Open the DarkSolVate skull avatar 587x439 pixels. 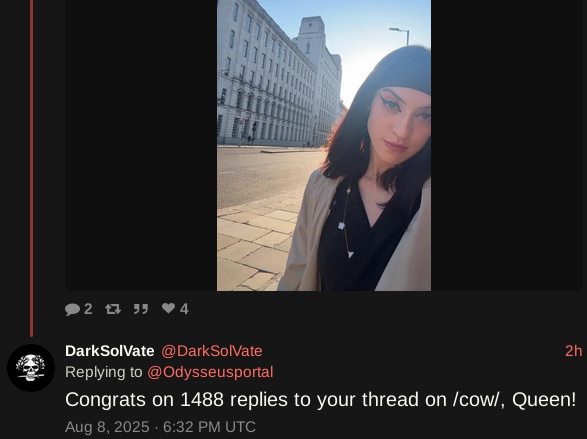click(x=31, y=368)
